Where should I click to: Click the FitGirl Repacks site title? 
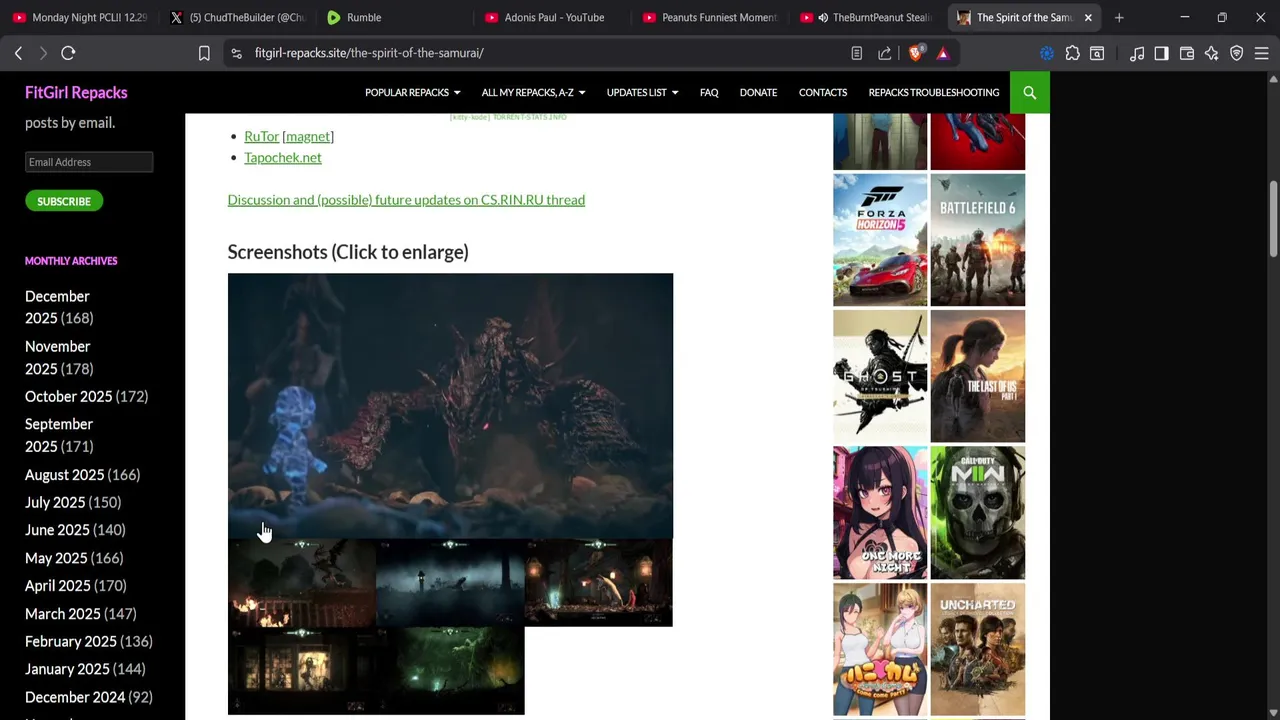point(76,92)
